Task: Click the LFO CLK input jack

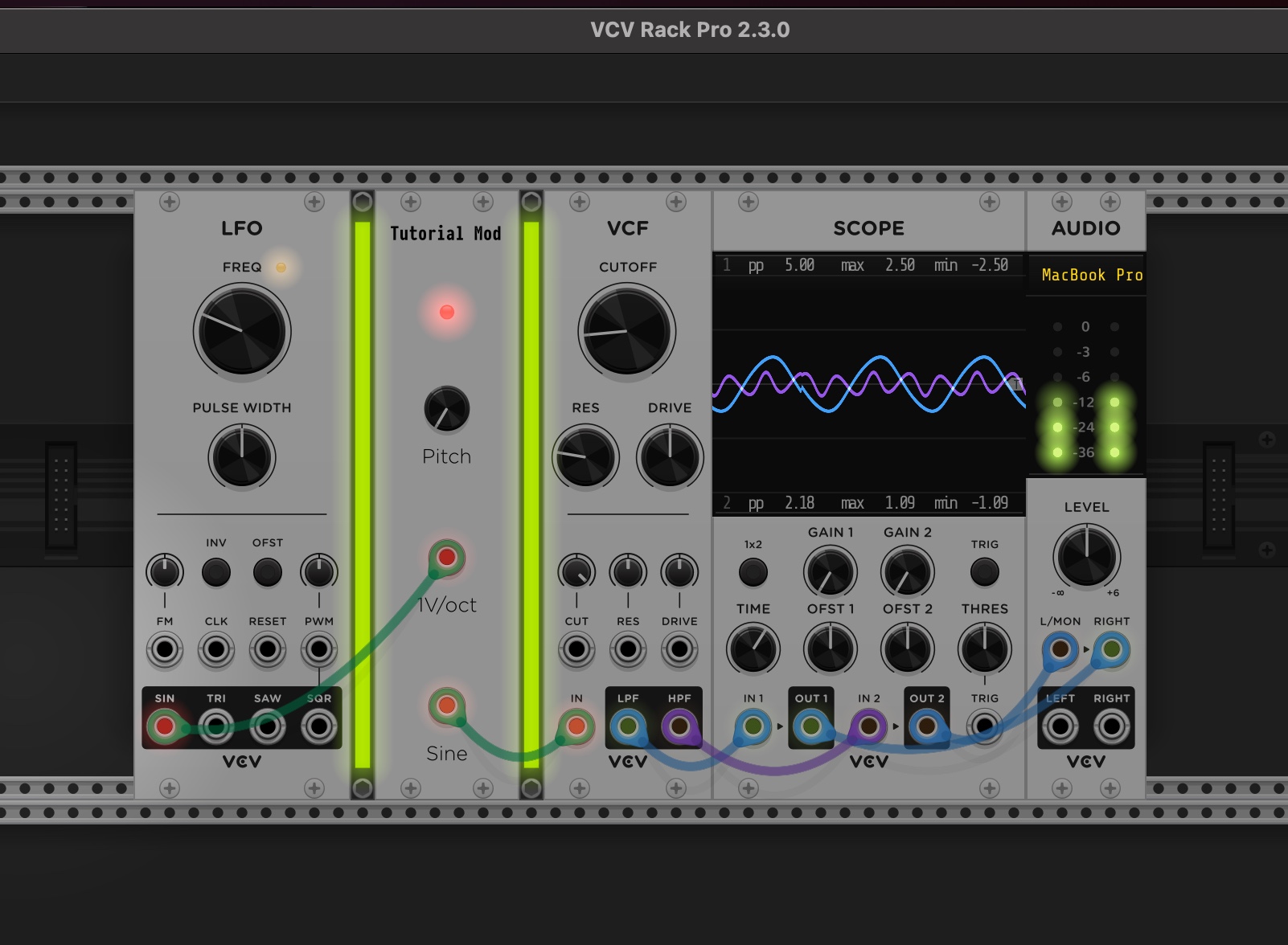Action: tap(216, 649)
